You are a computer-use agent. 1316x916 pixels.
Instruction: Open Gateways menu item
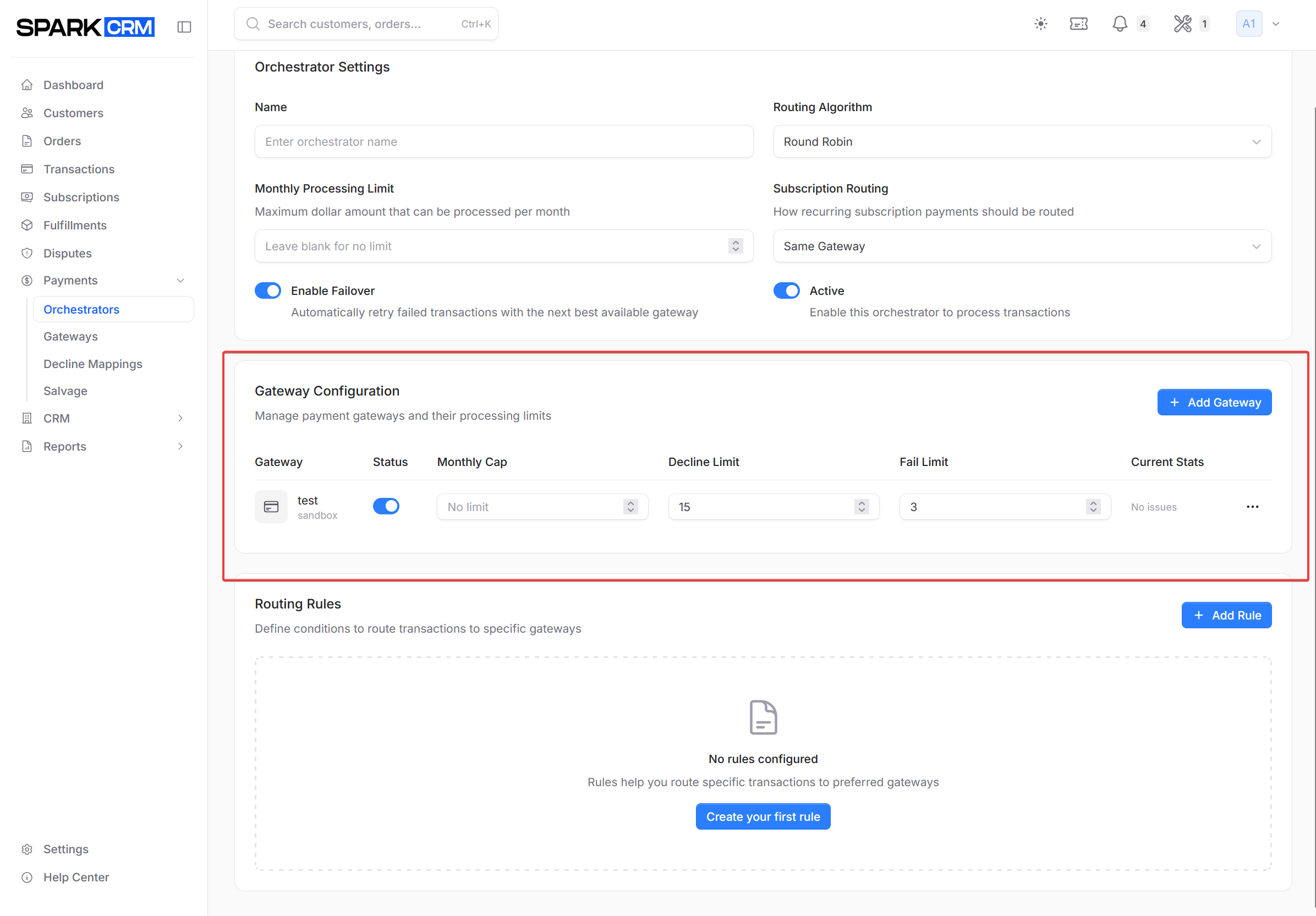coord(70,337)
